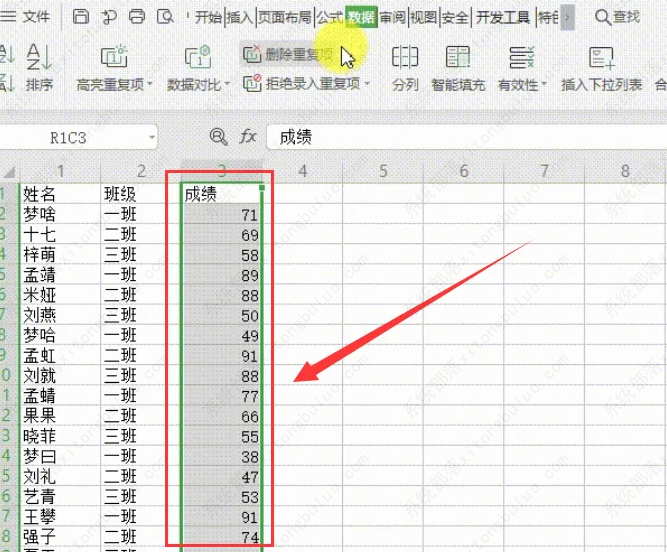
Task: Switch to the 公式 tab
Action: coord(329,17)
